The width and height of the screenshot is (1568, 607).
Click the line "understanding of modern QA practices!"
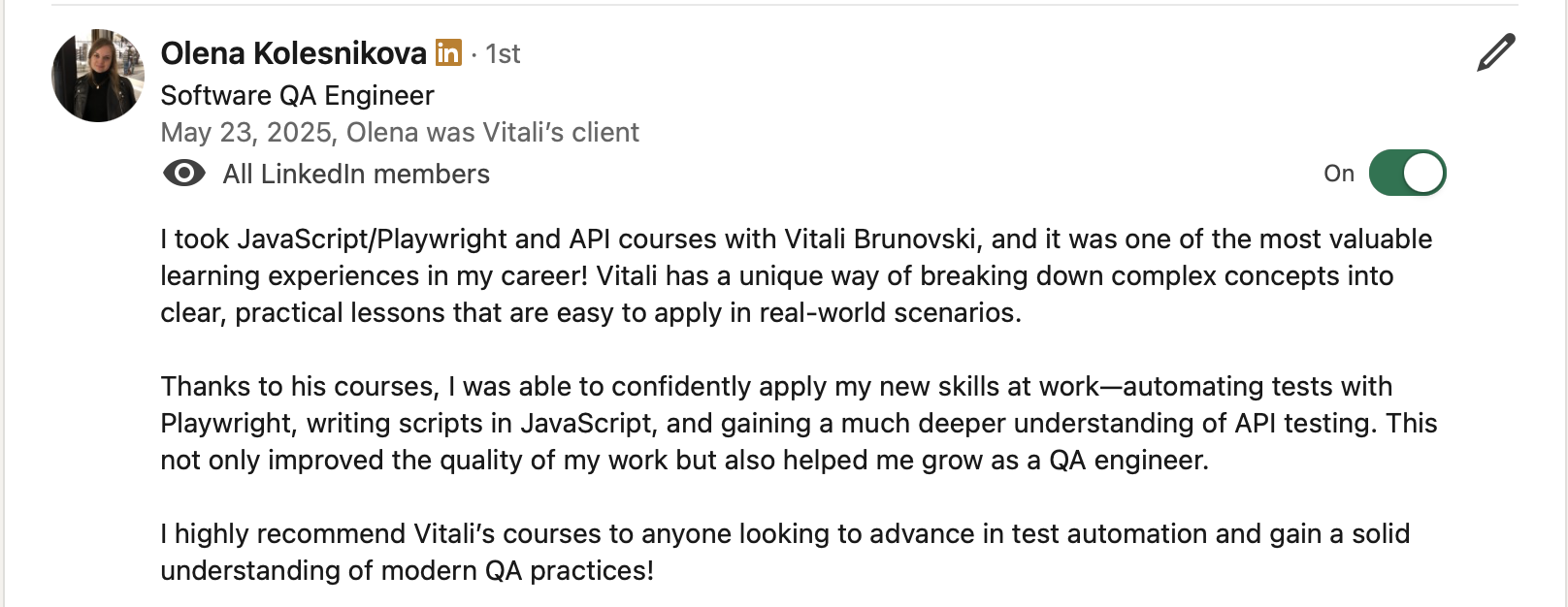pos(407,571)
